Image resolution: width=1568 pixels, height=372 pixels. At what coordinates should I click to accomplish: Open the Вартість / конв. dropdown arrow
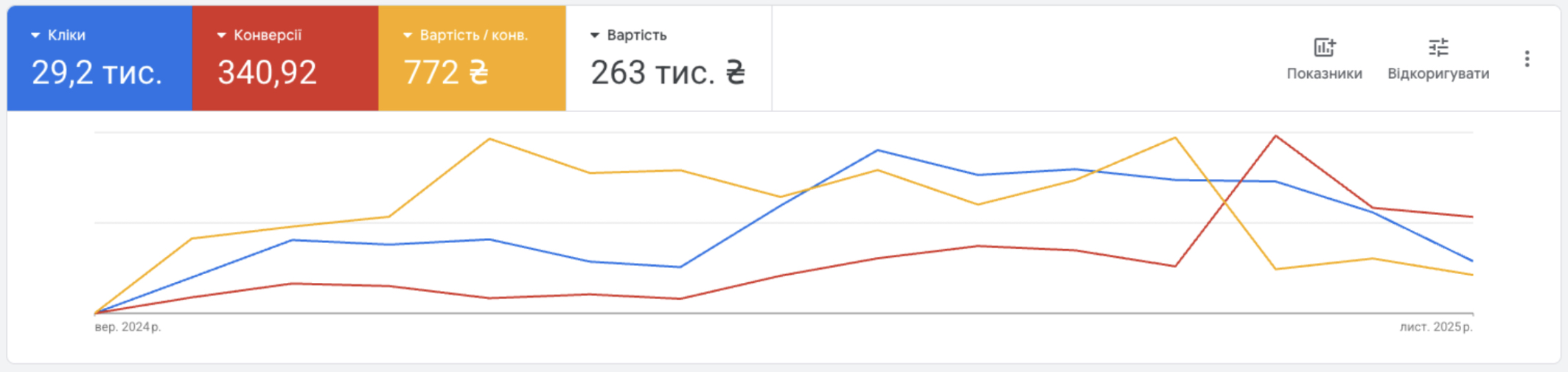(x=408, y=35)
